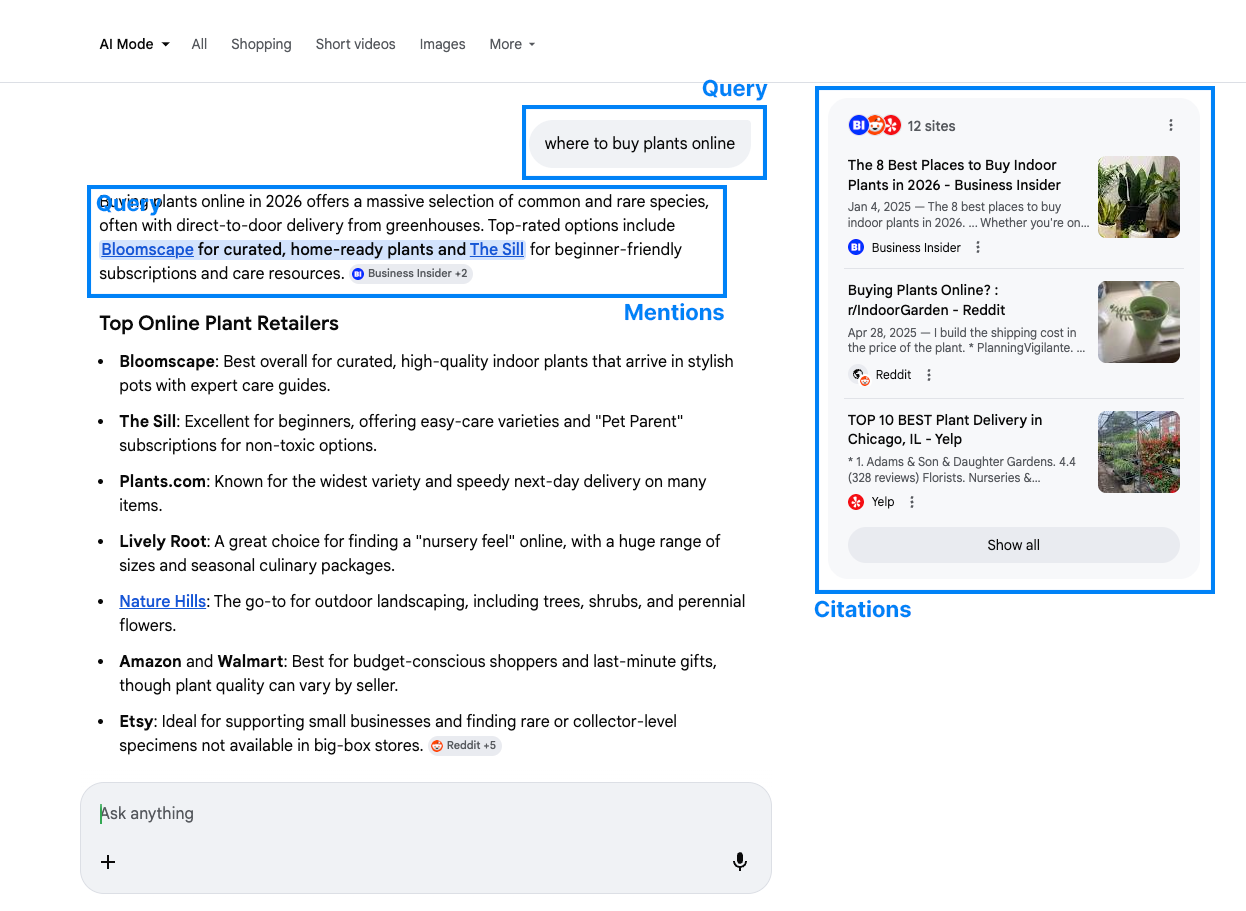
Task: Open the AI Mode dropdown
Action: pos(133,44)
